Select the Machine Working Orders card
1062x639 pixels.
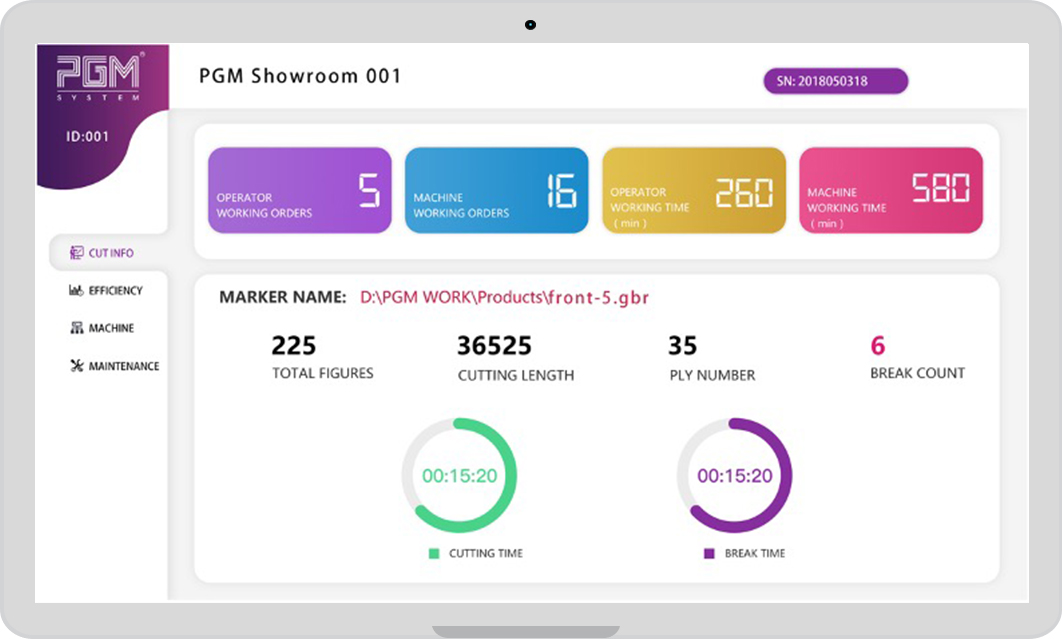click(496, 190)
